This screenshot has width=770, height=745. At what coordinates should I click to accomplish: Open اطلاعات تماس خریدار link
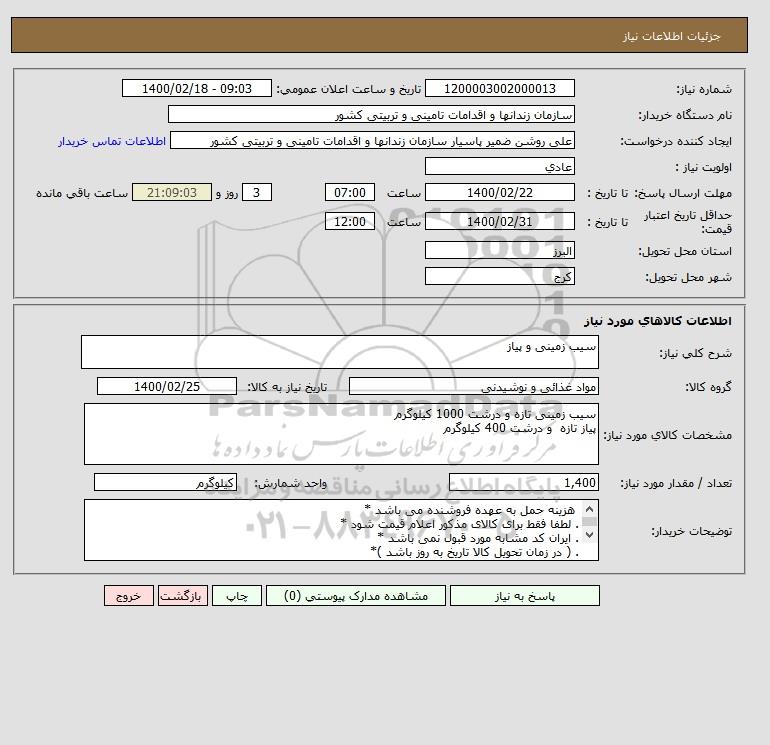[112, 141]
